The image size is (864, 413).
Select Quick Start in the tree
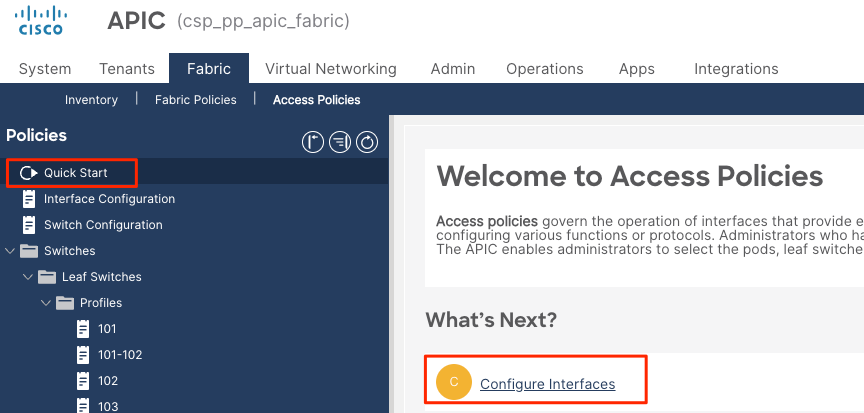click(x=75, y=173)
